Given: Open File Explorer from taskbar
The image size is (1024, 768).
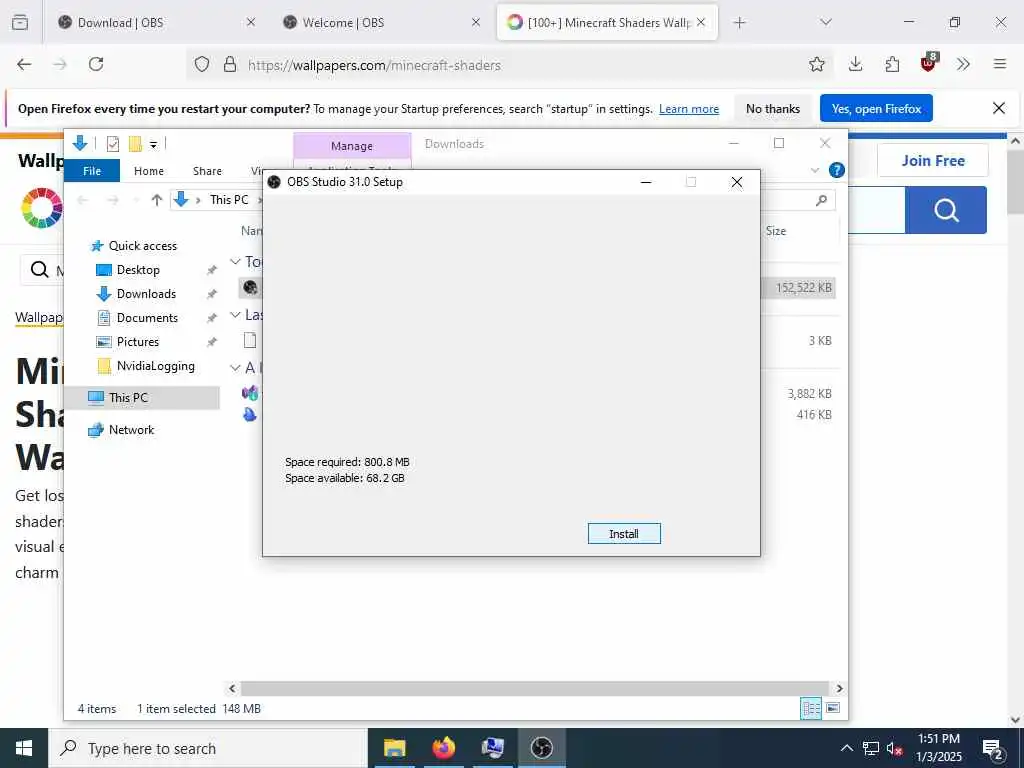Looking at the screenshot, I should [x=394, y=748].
